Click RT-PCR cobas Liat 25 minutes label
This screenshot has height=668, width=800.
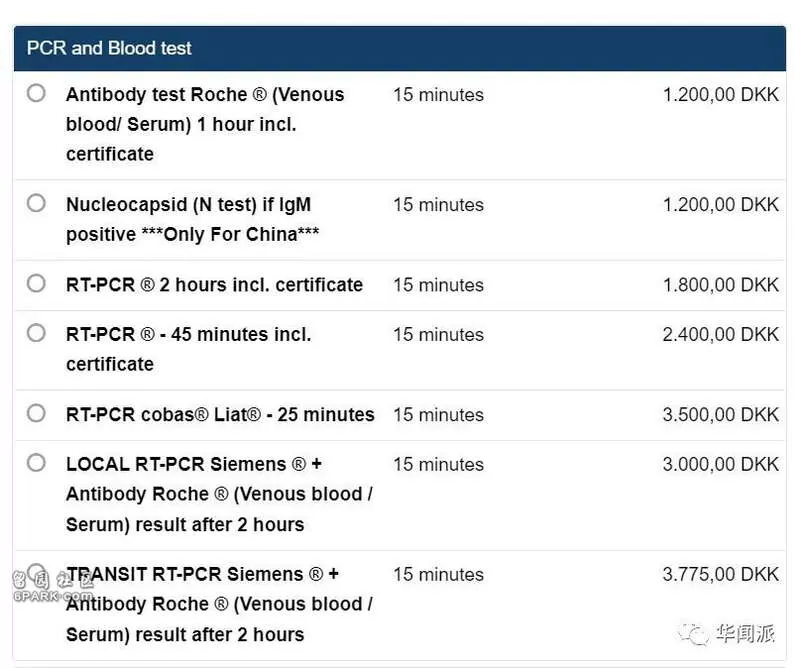220,414
